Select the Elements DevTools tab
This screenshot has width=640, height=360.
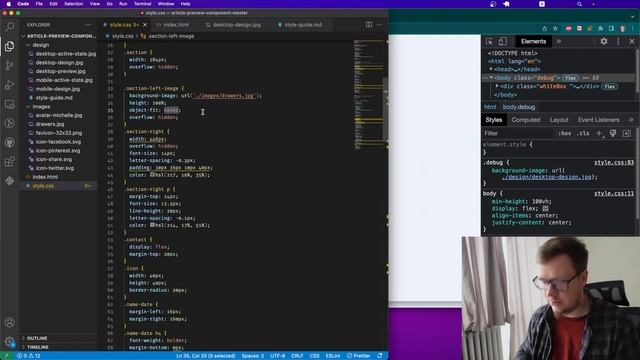[x=533, y=41]
